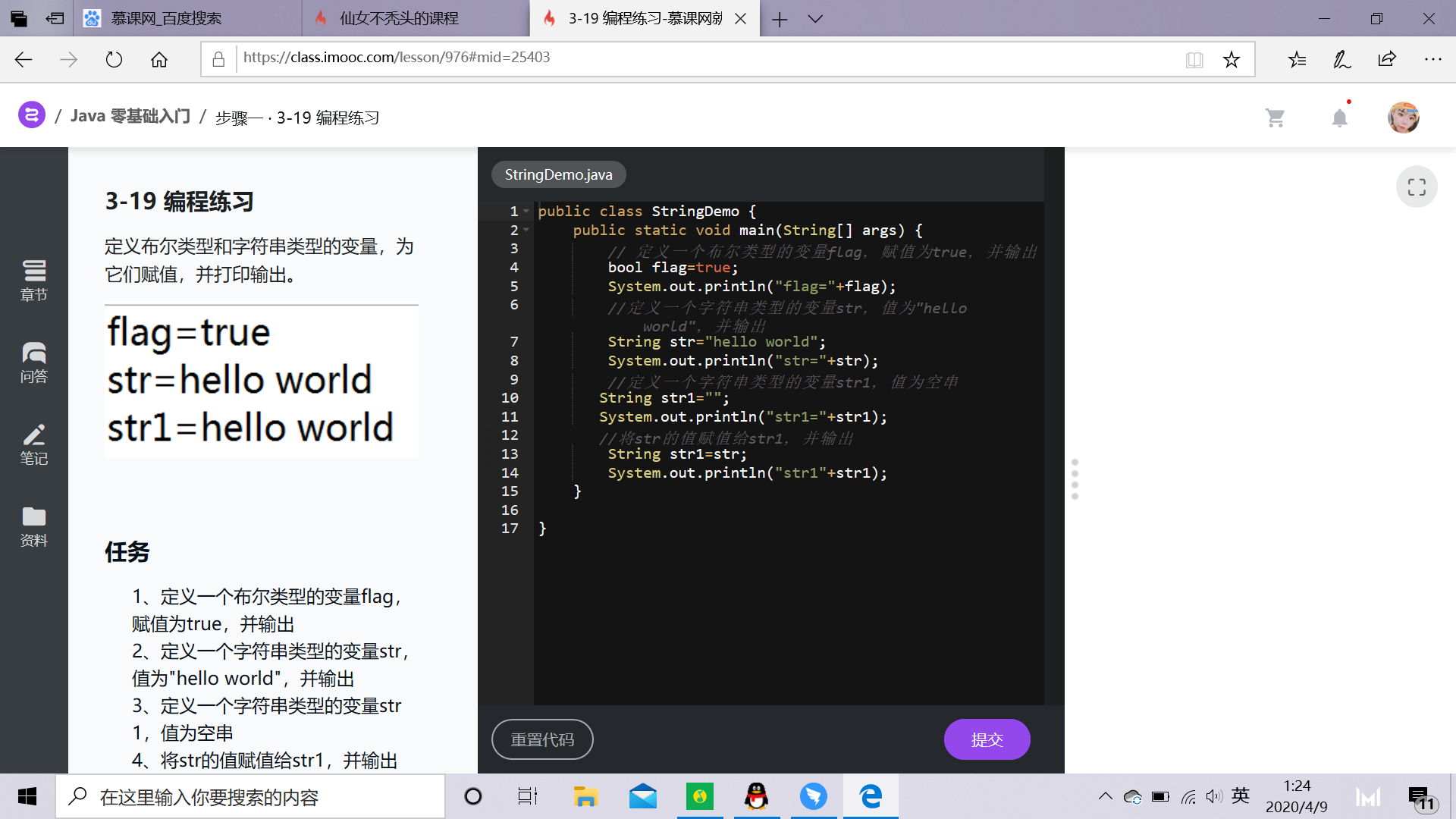Click code line 10 String str1=""

click(664, 398)
